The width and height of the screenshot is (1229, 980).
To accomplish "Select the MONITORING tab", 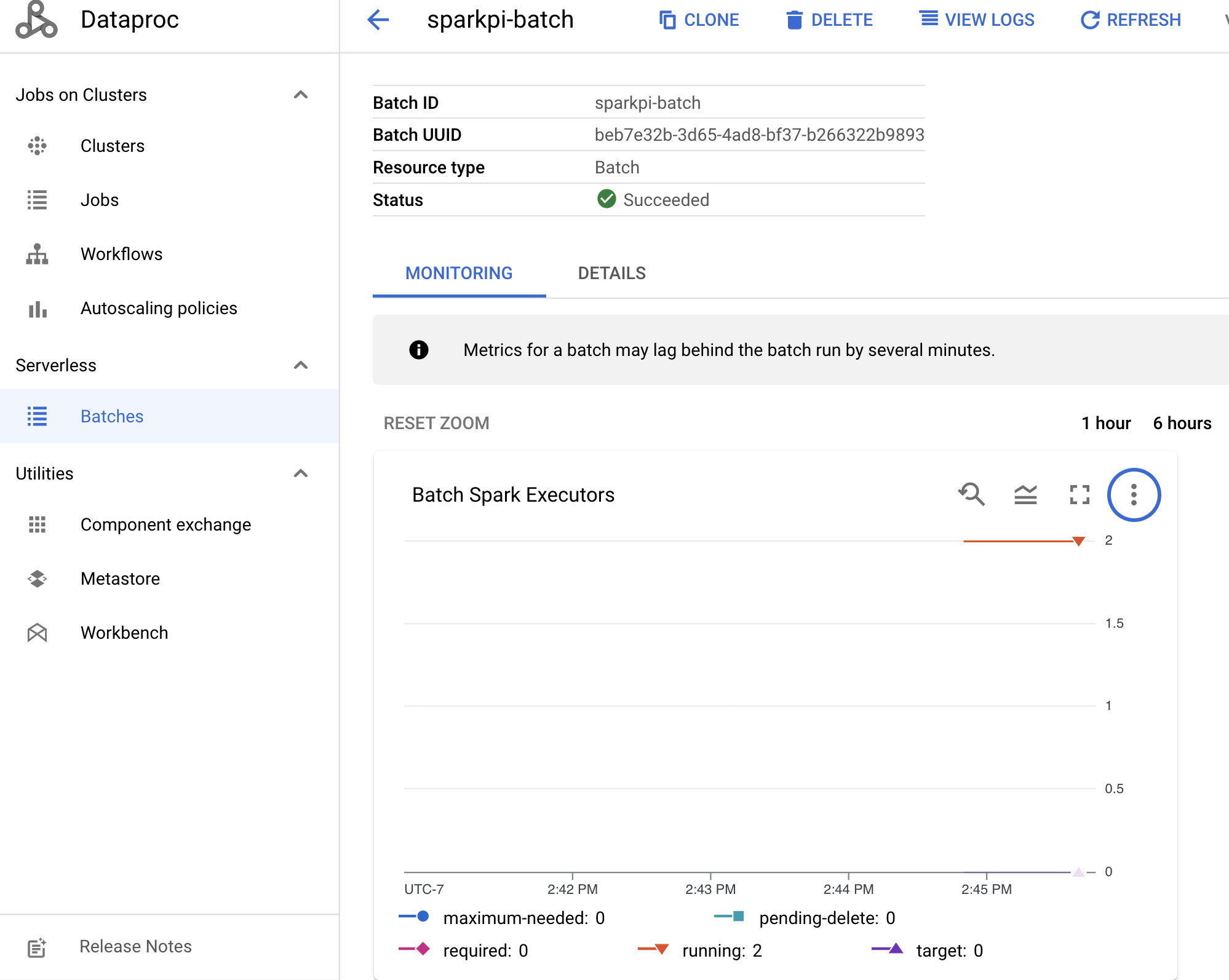I will pyautogui.click(x=459, y=273).
